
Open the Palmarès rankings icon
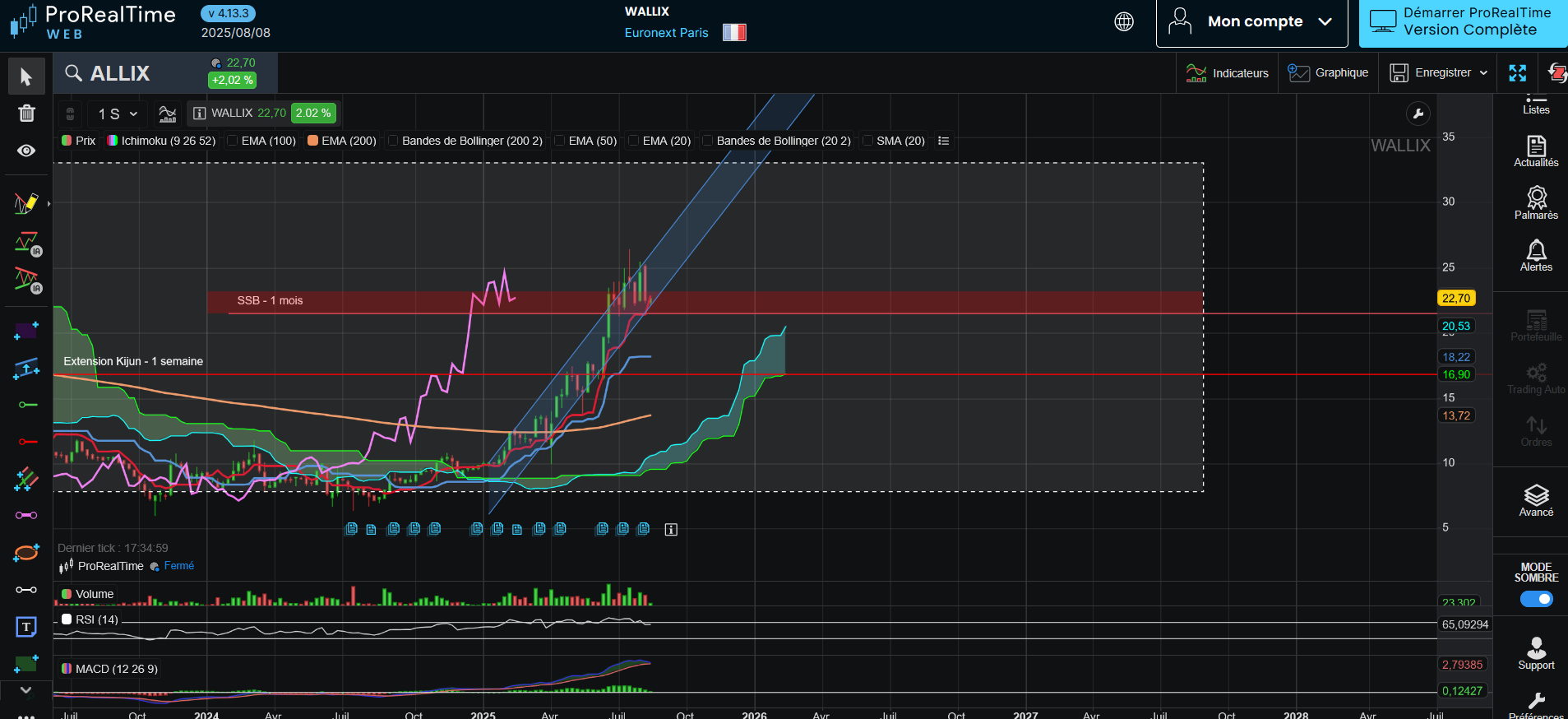[x=1536, y=202]
